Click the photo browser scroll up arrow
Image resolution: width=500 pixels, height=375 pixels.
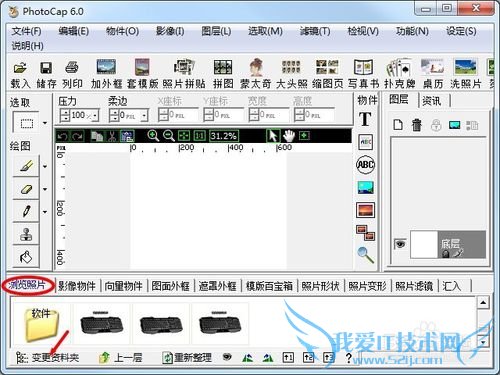pyautogui.click(x=483, y=302)
